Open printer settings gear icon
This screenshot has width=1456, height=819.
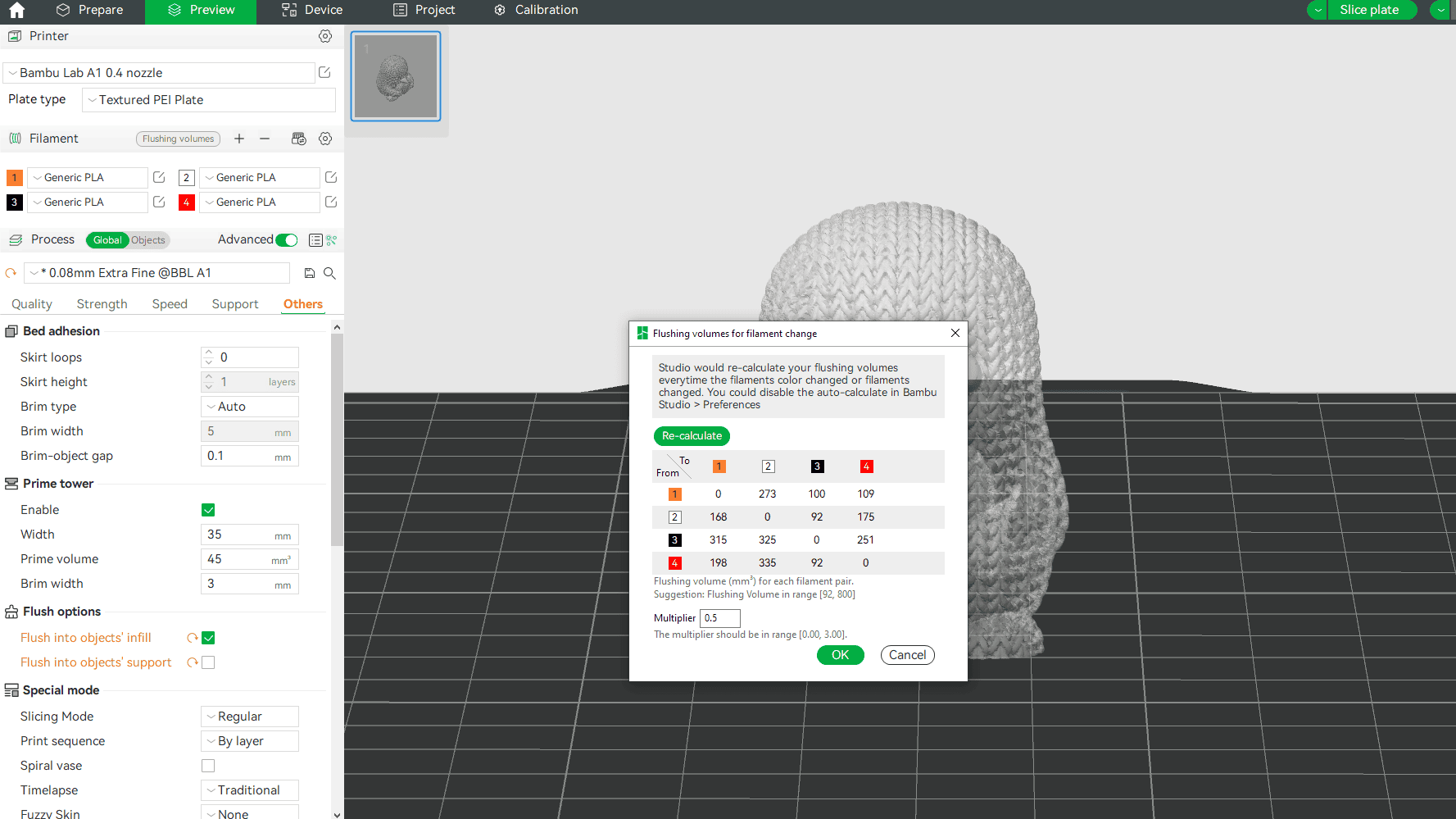(325, 36)
